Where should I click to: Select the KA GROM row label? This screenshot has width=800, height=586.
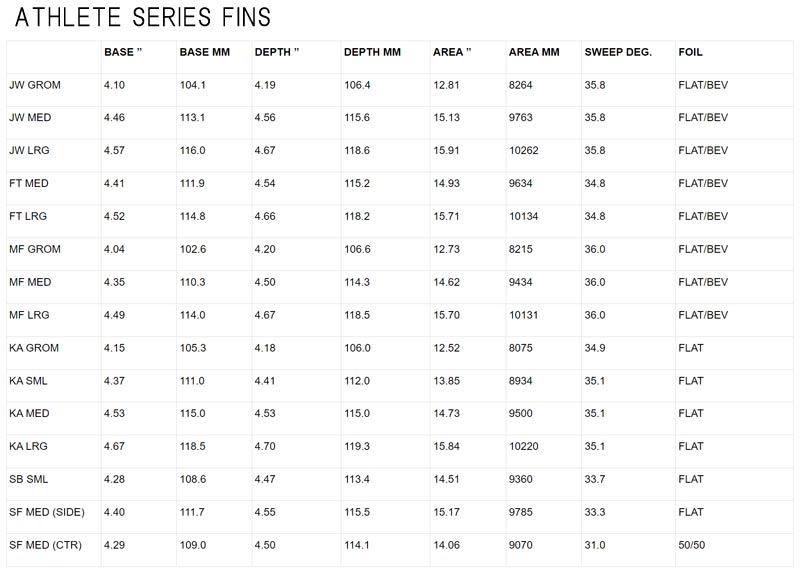pos(34,348)
